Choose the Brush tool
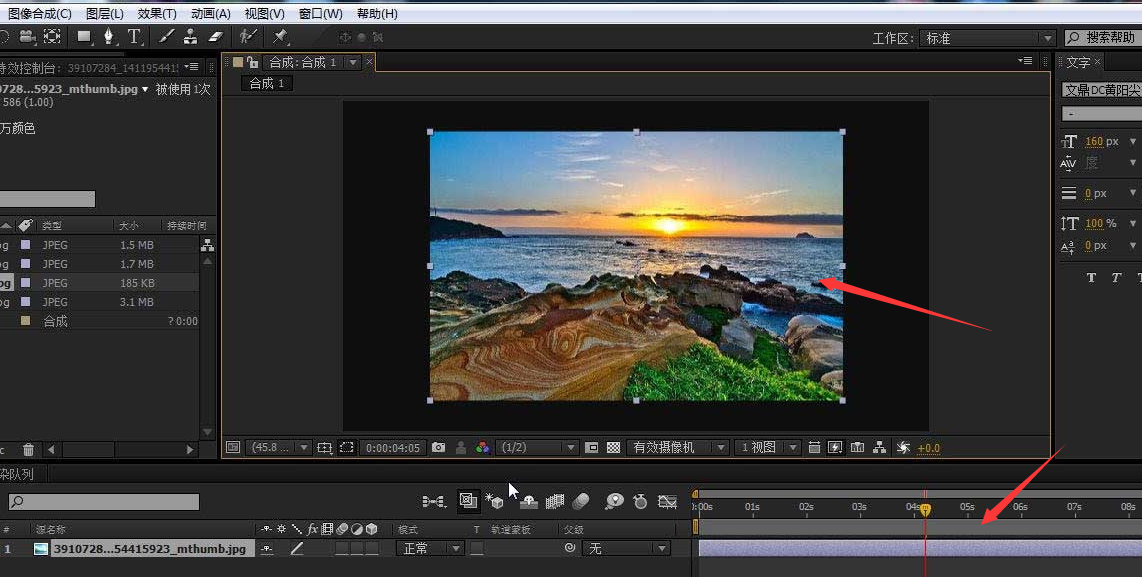 (165, 37)
